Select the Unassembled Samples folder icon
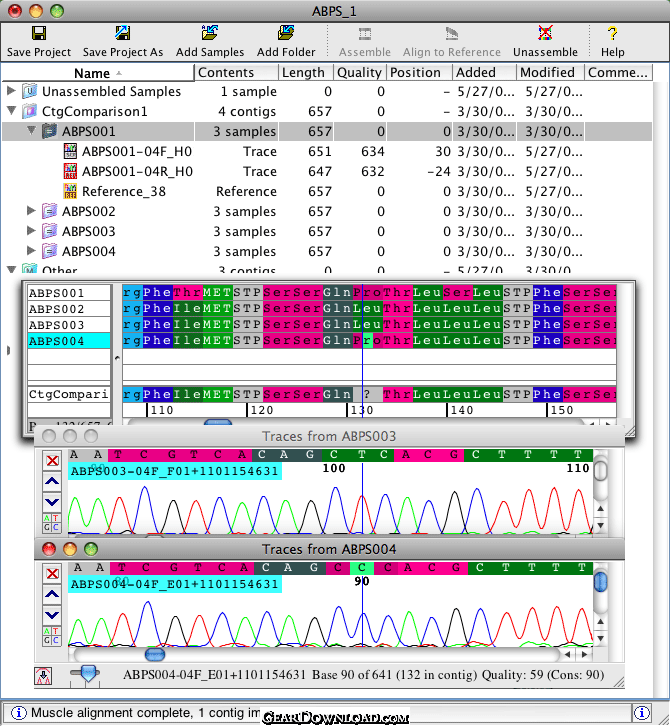 30,91
